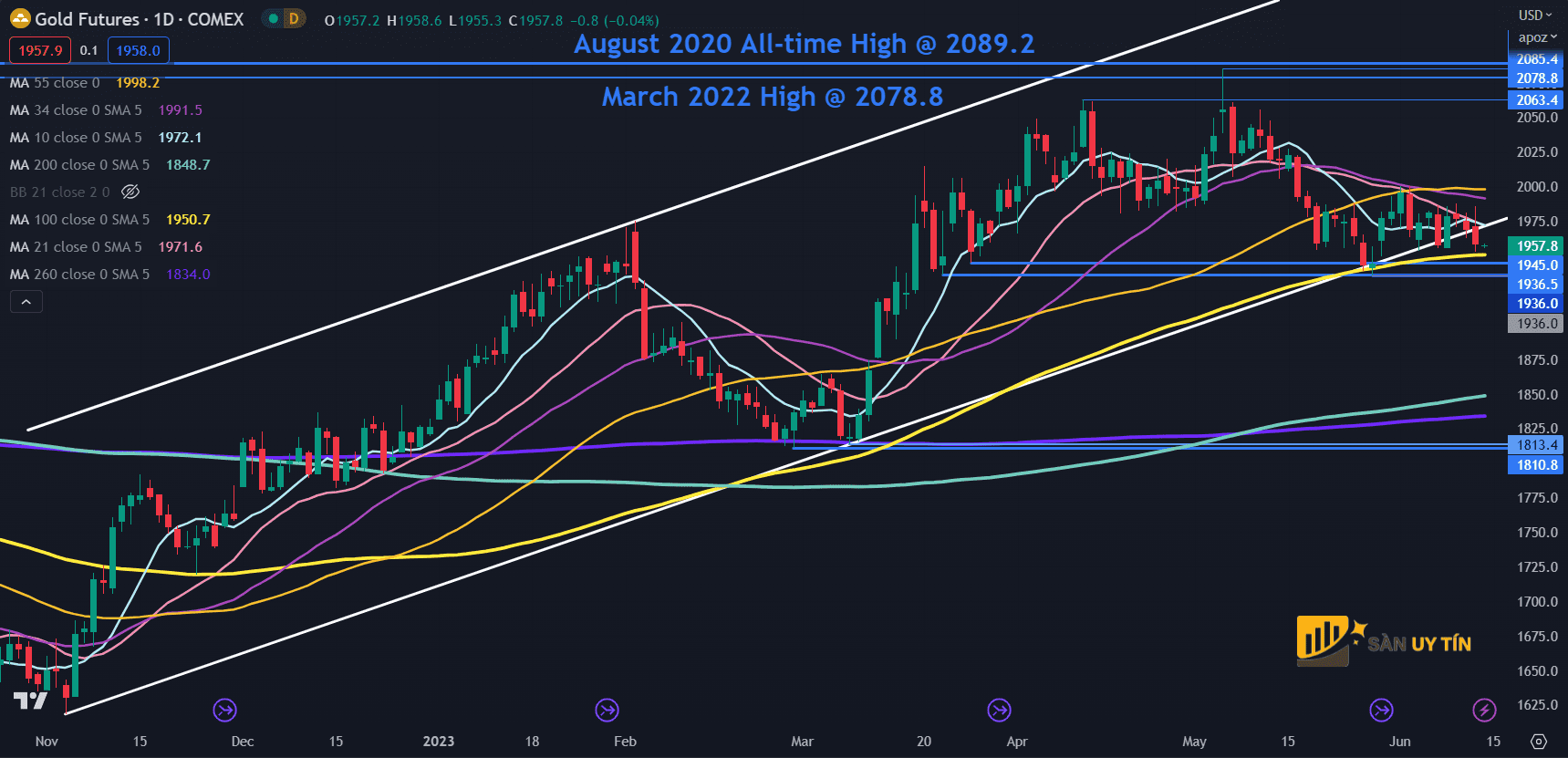Click the event marker icon near February
This screenshot has width=1568, height=758.
pos(607,710)
